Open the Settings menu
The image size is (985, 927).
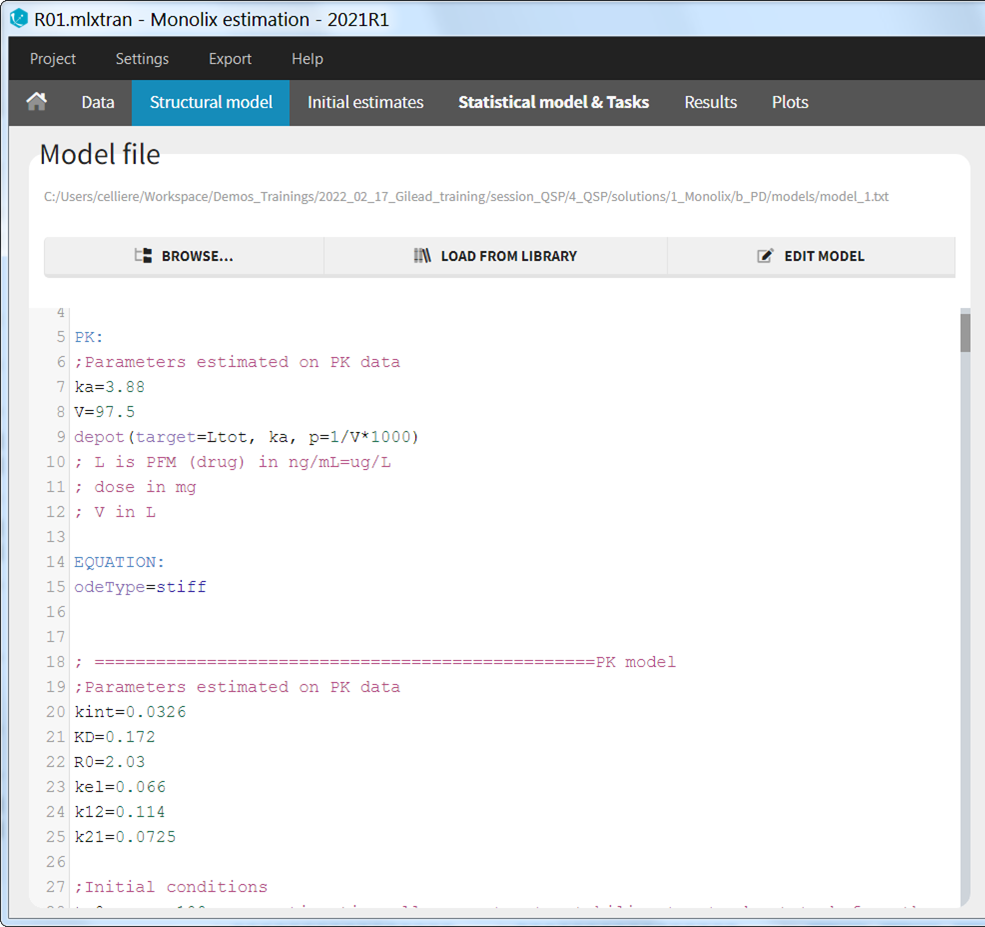pyautogui.click(x=142, y=59)
